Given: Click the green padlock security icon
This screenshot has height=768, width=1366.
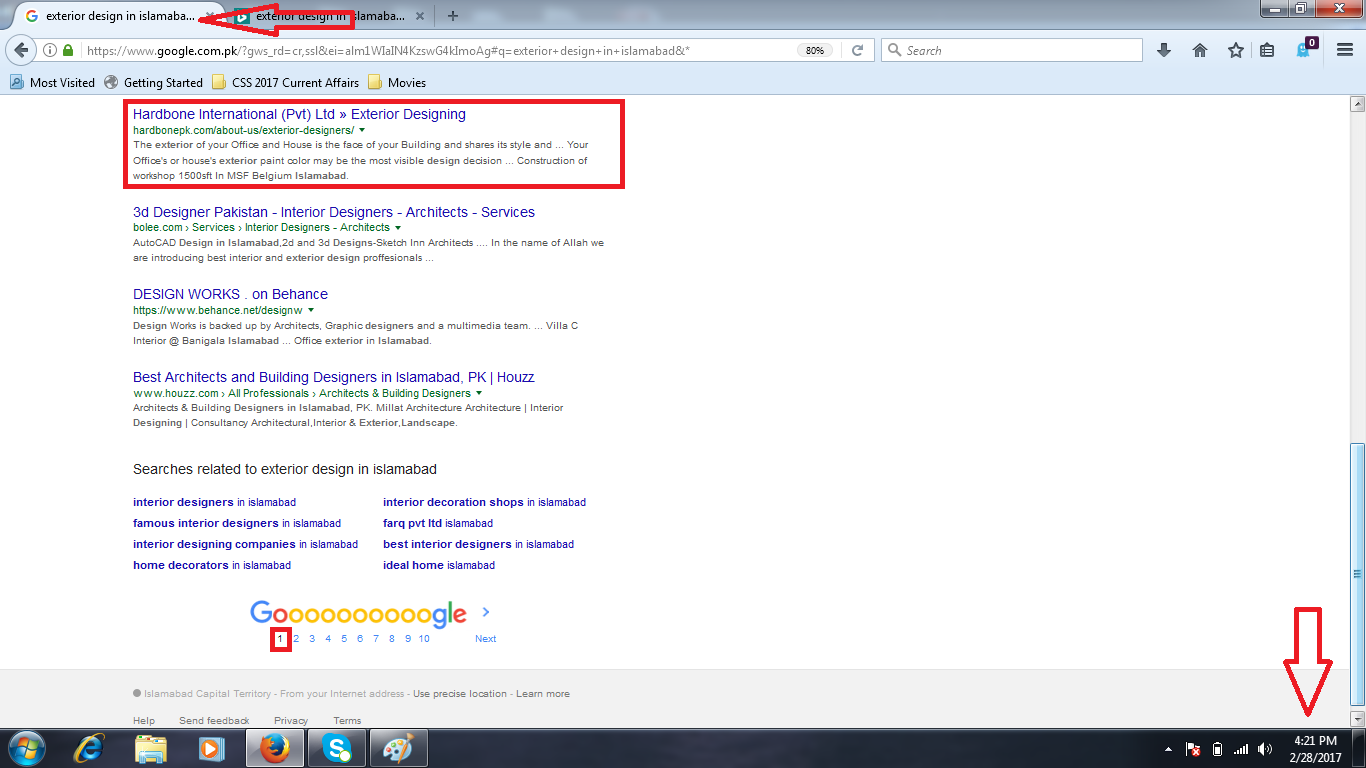Looking at the screenshot, I should [x=68, y=50].
